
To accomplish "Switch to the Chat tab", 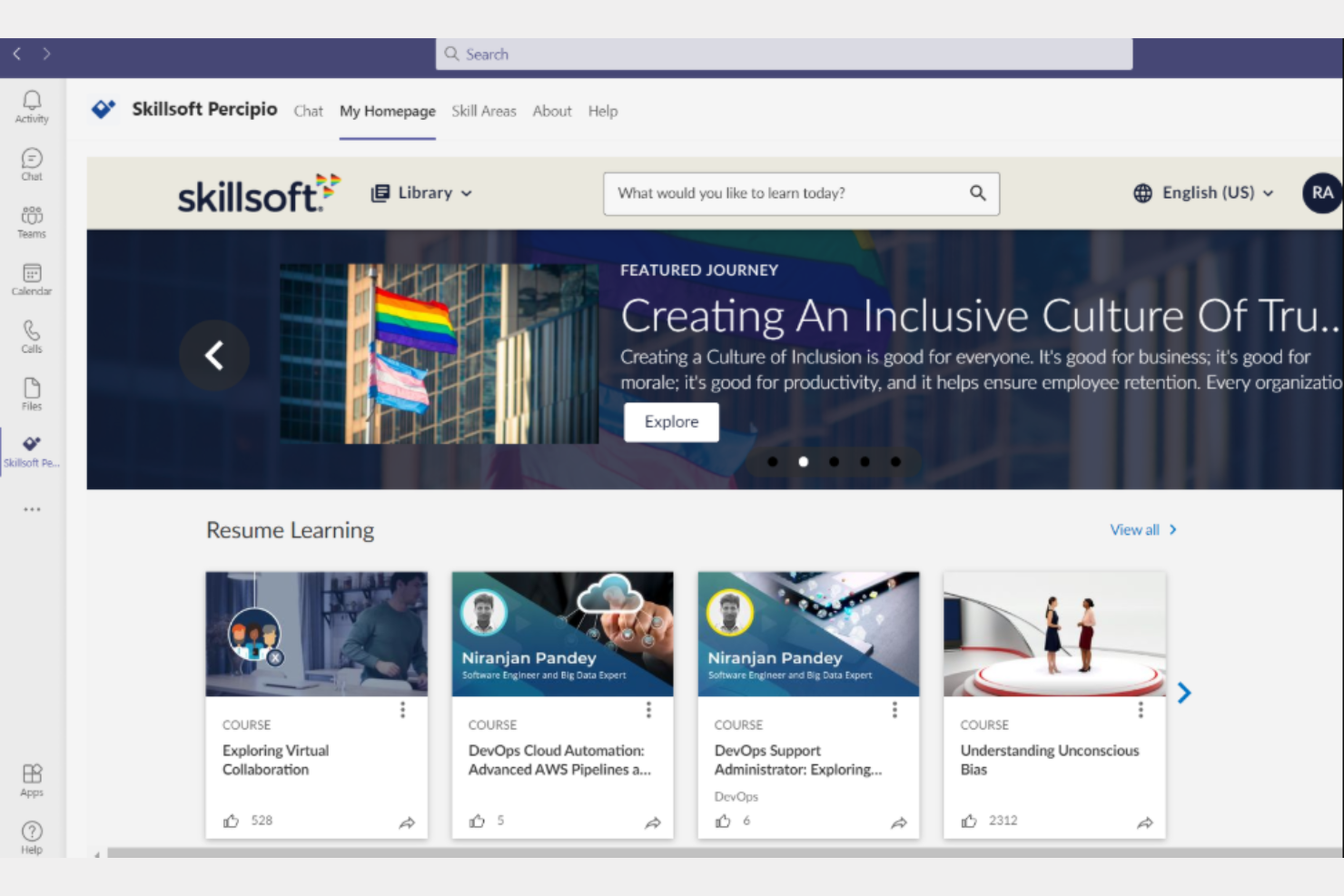I will (308, 111).
